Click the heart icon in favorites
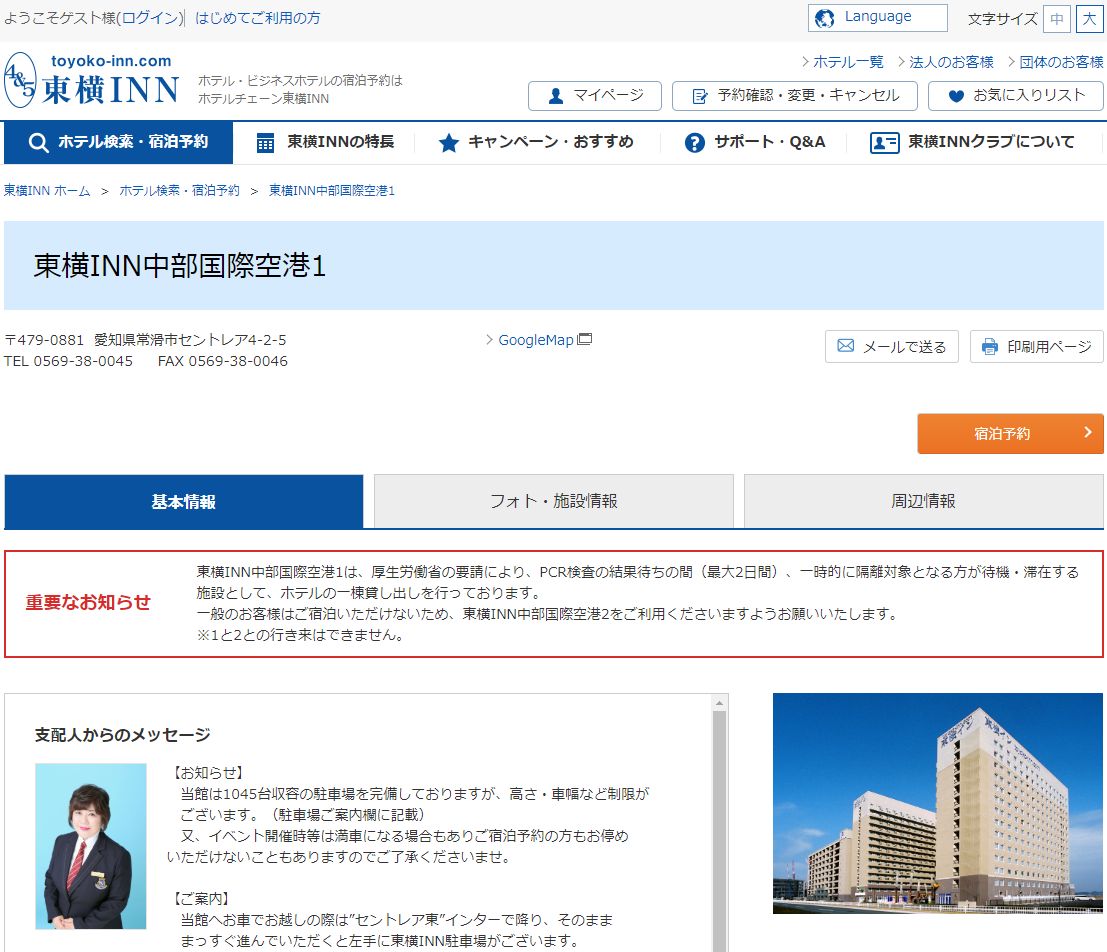The image size is (1107, 952). (x=956, y=96)
